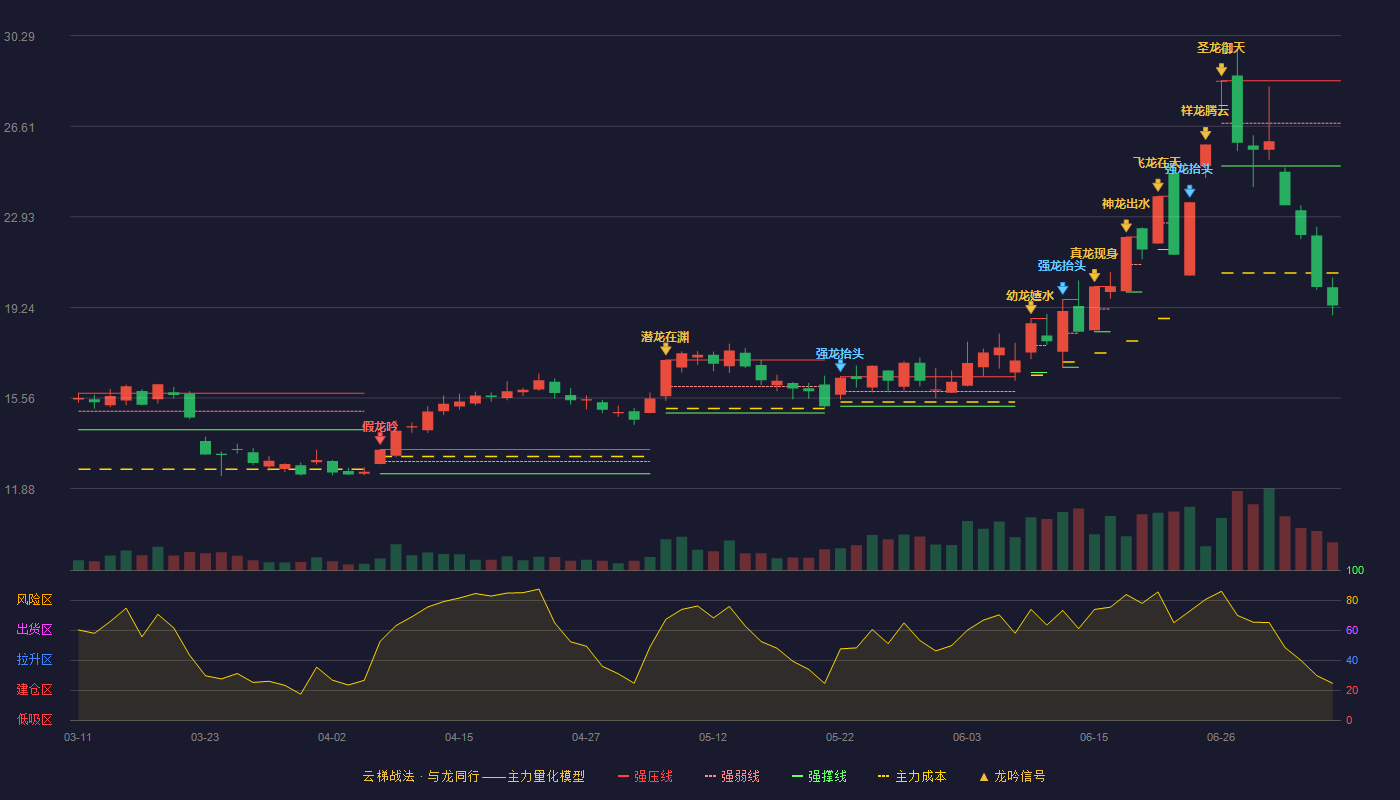
Task: Click blue 强龙抬头 arrow beside 真龙现身
Action: coord(1062,288)
